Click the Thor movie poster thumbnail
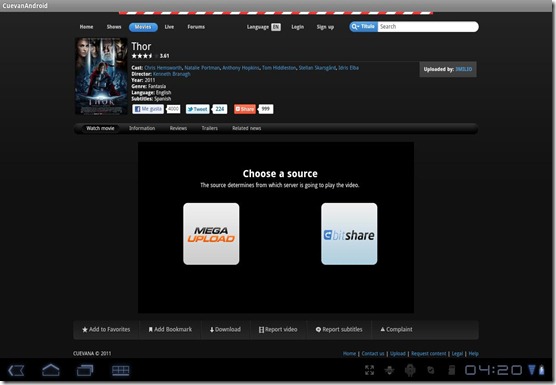The image size is (556, 385). point(101,76)
